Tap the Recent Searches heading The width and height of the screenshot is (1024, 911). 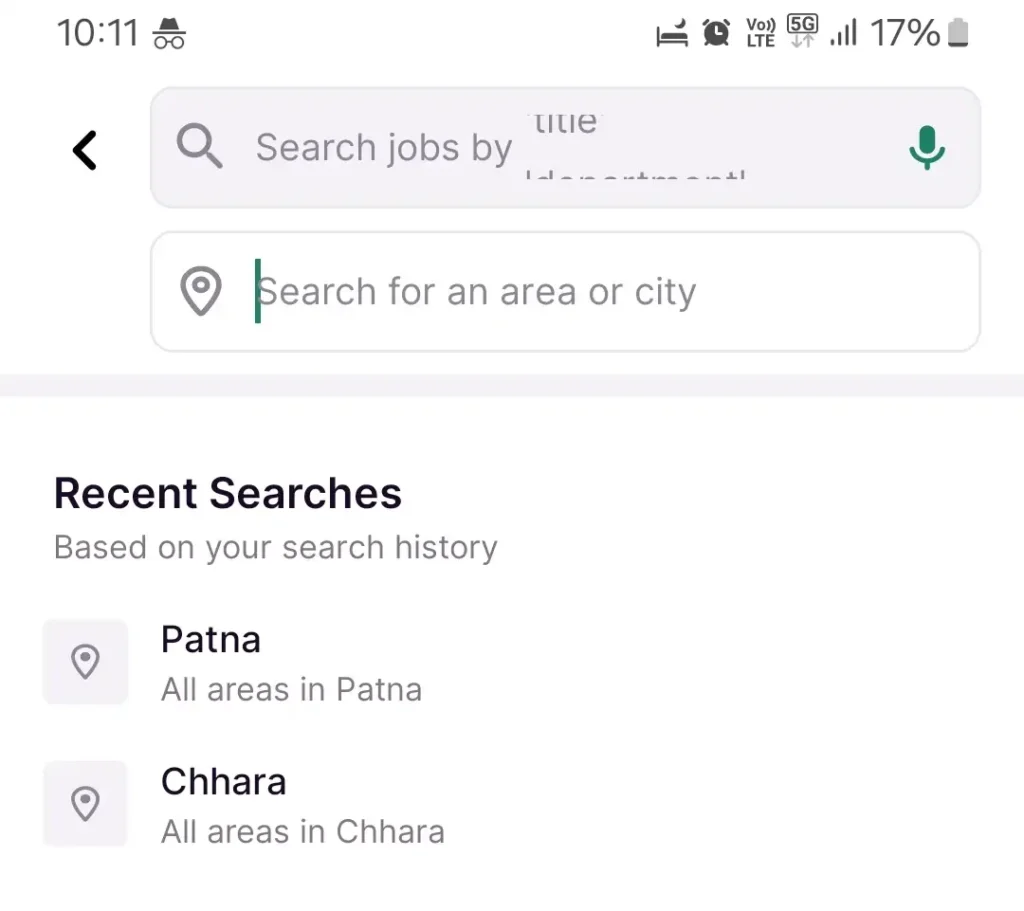pyautogui.click(x=228, y=493)
